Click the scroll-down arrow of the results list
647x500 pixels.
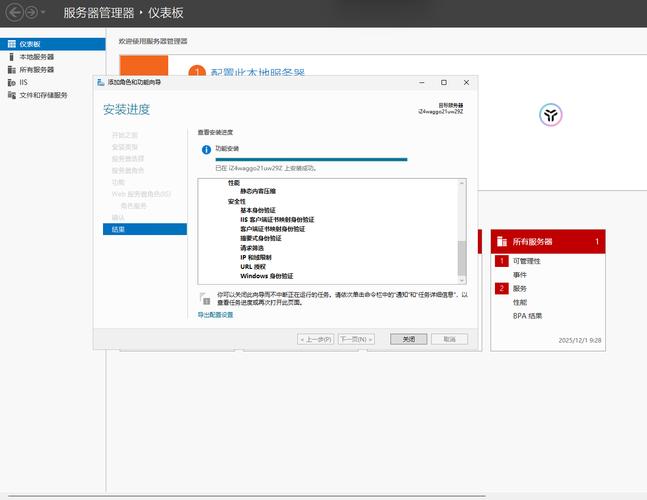[x=462, y=280]
